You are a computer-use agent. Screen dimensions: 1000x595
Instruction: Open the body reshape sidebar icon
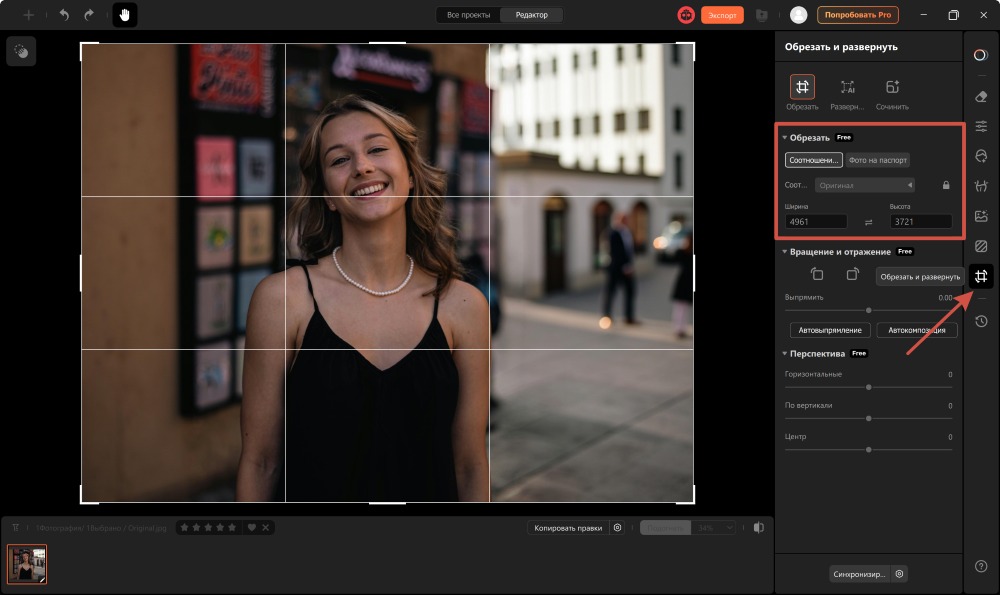pyautogui.click(x=981, y=186)
